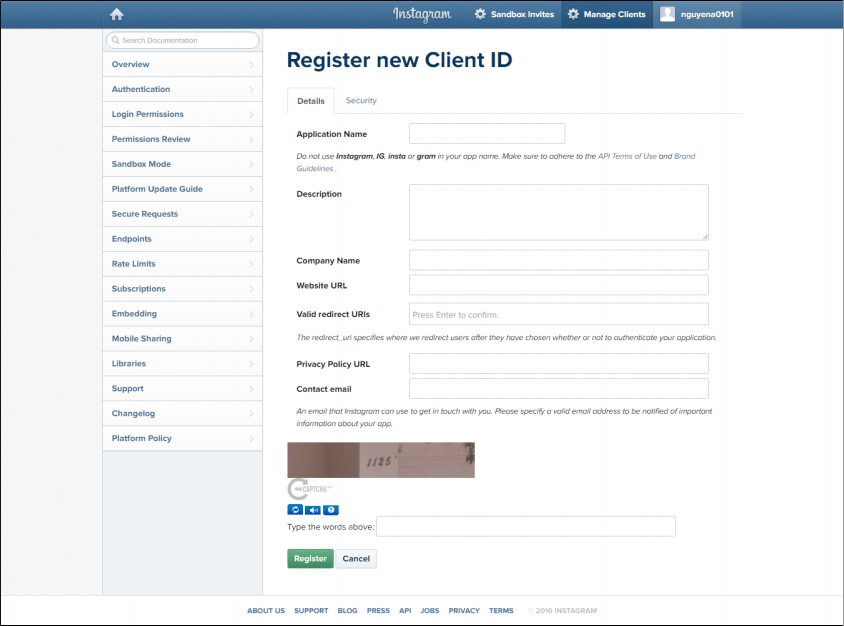Go to the home icon
Image resolution: width=844 pixels, height=626 pixels.
[117, 15]
